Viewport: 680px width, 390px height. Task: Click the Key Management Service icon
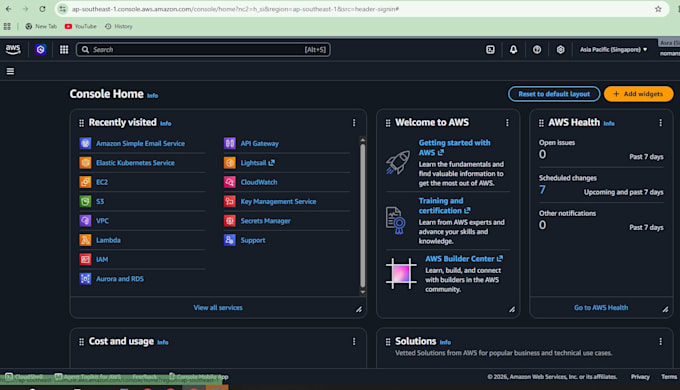pos(230,201)
